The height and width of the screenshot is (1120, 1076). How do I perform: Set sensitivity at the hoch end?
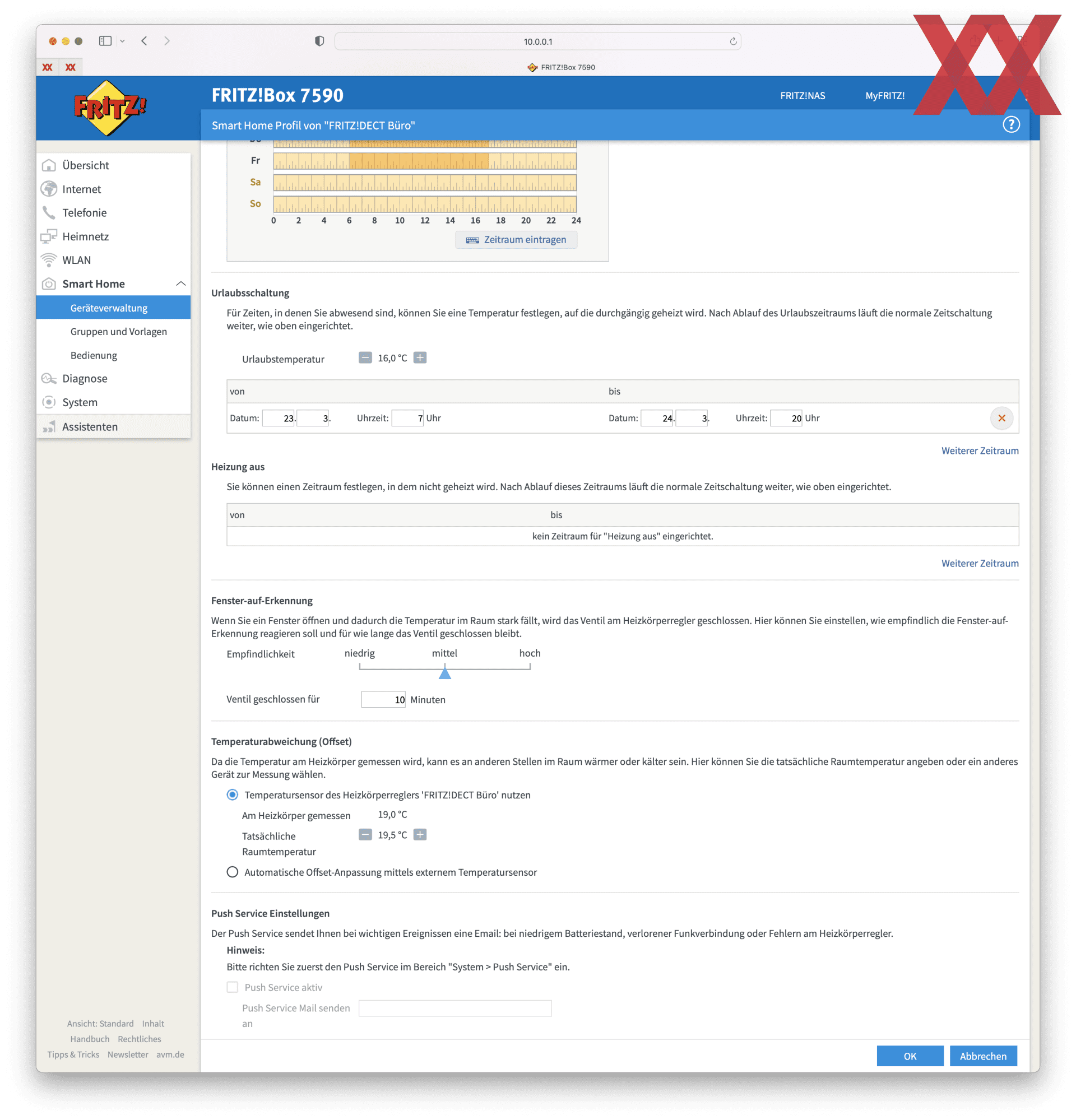point(530,666)
